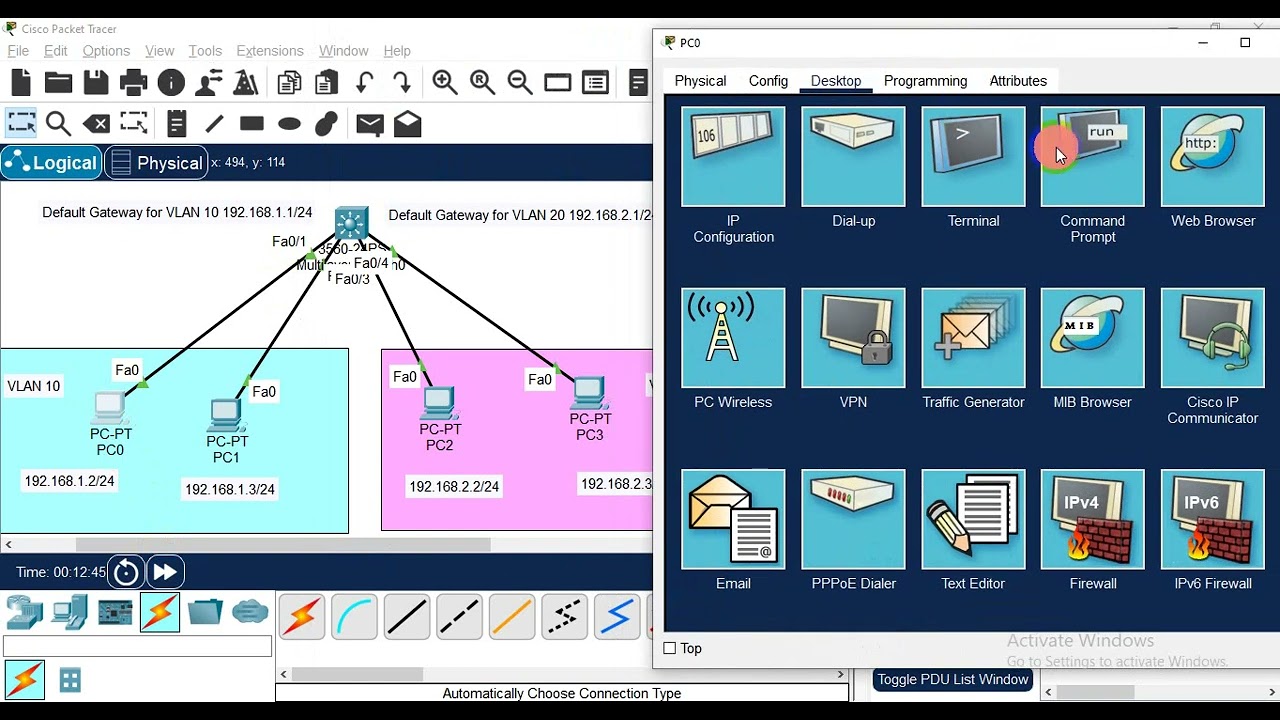
Task: Open the MIB Browser
Action: [x=1092, y=338]
